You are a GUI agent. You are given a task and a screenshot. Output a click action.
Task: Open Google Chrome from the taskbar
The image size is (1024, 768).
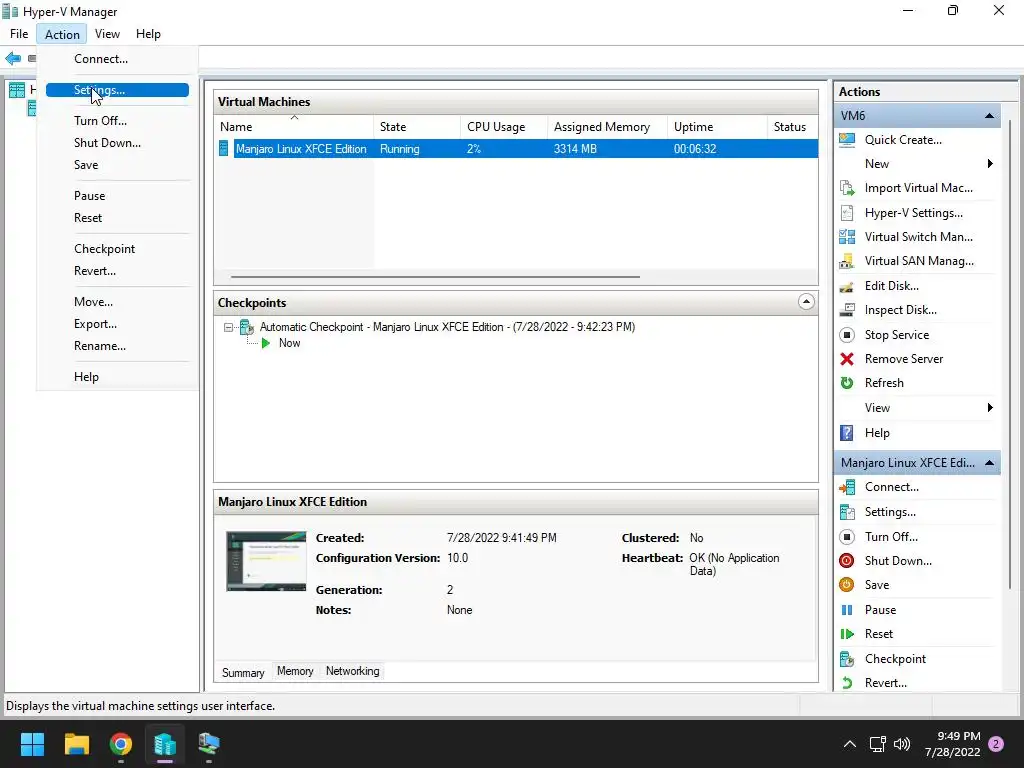tap(121, 744)
